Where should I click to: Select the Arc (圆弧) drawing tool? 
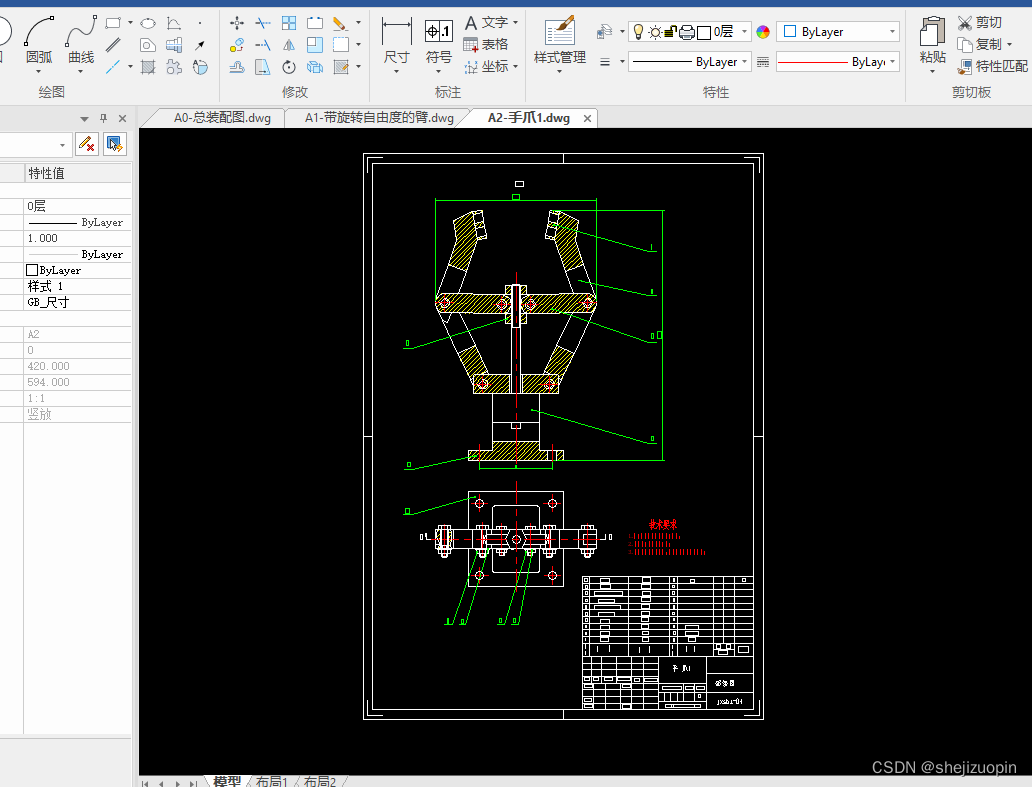click(39, 41)
